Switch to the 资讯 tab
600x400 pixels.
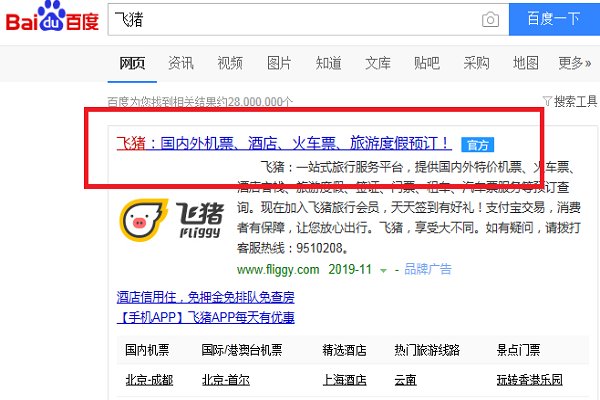[181, 63]
